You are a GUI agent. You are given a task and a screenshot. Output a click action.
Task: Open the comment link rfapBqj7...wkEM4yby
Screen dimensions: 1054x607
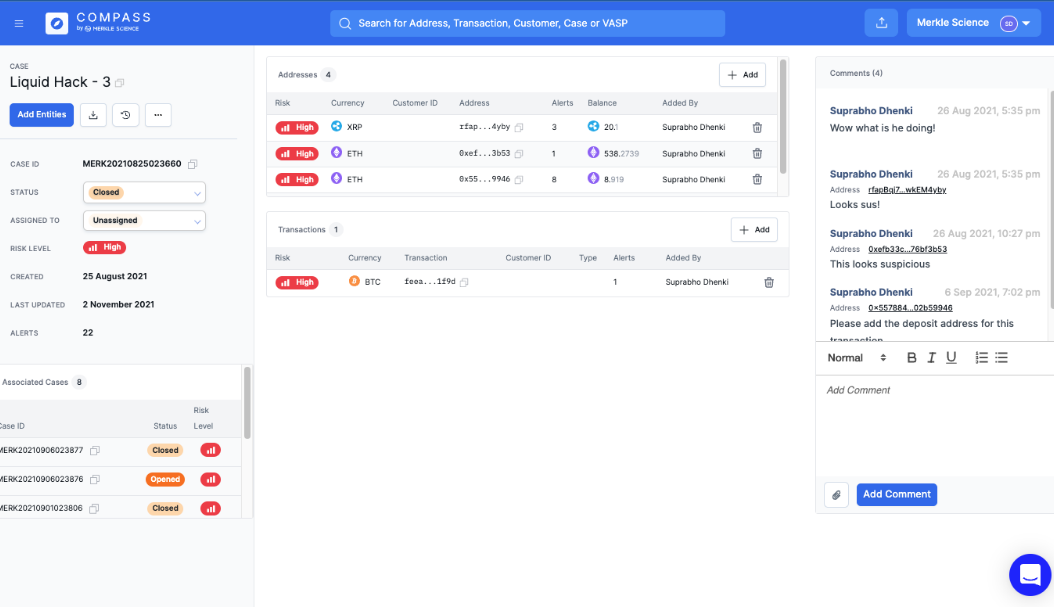pos(907,190)
